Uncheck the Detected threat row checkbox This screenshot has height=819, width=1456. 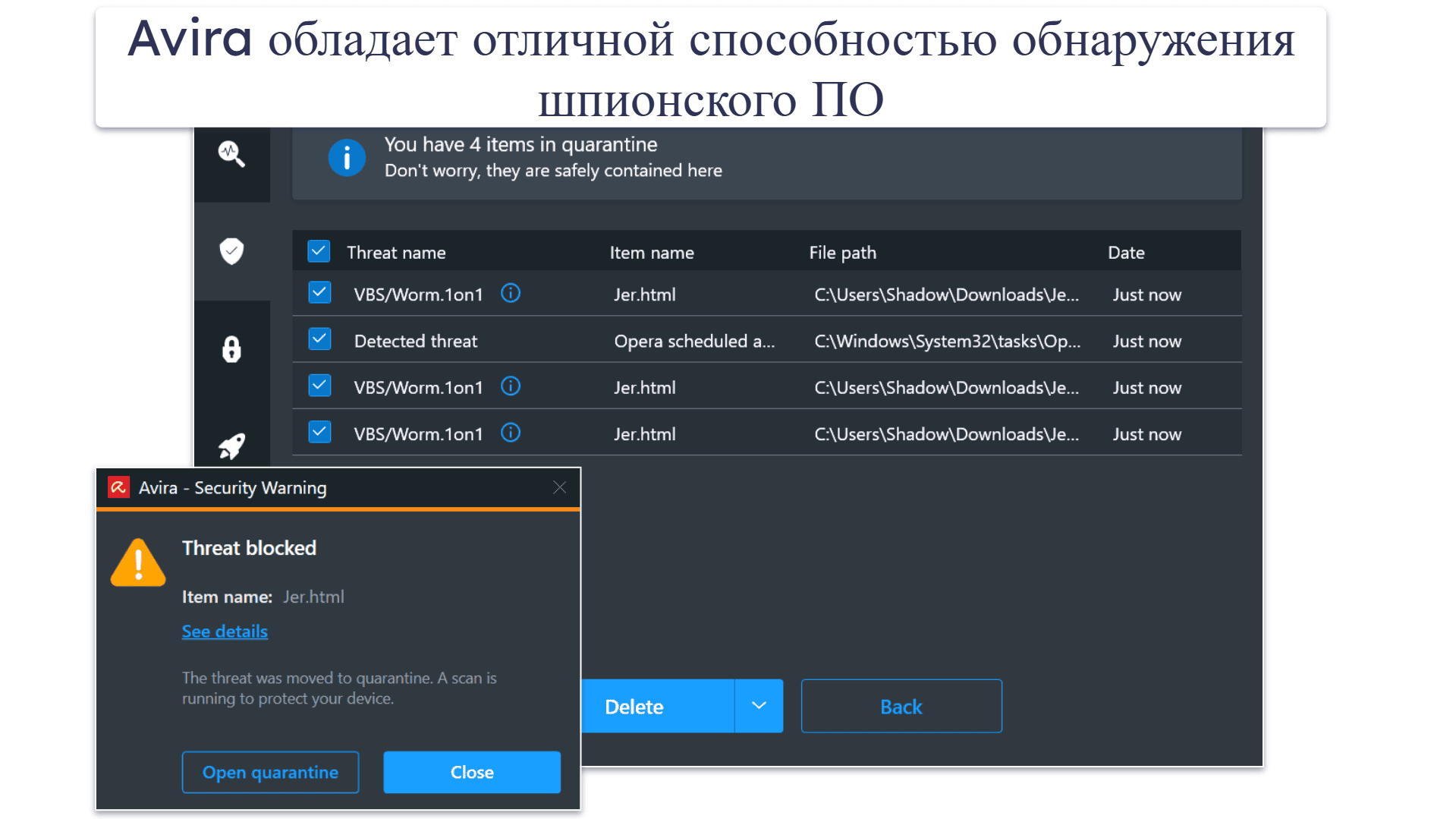tap(319, 339)
